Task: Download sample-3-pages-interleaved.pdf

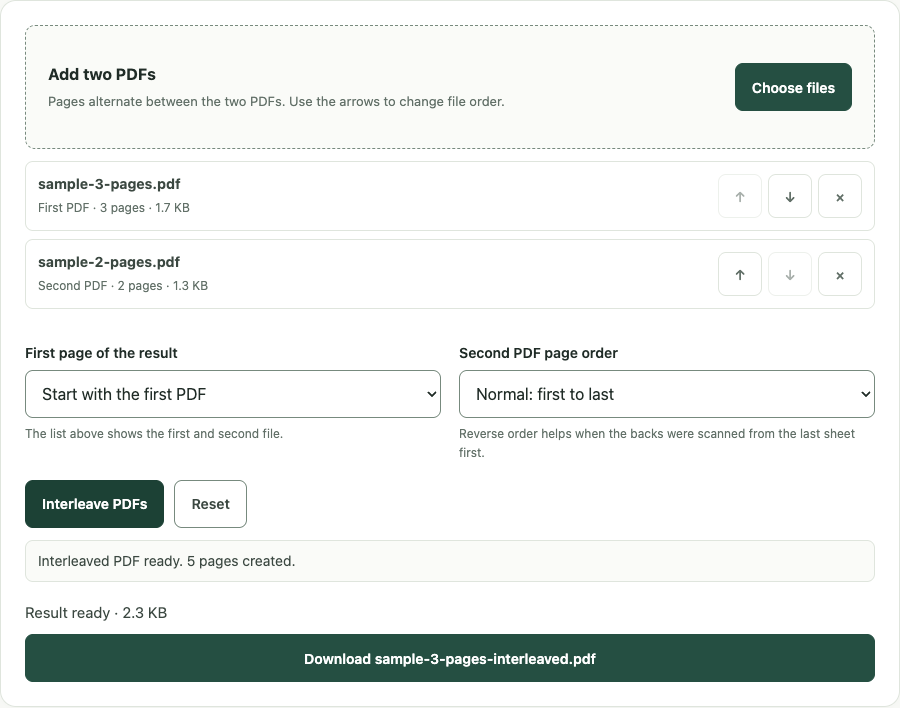Action: 450,658
